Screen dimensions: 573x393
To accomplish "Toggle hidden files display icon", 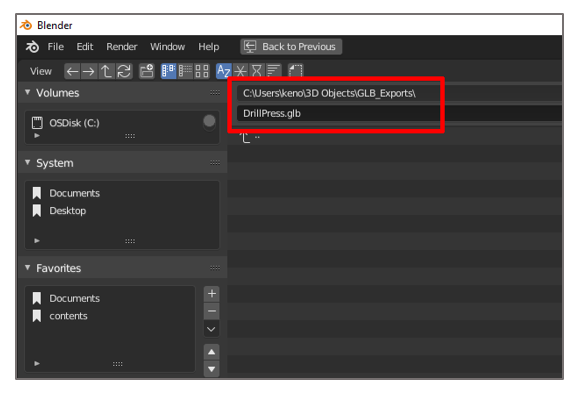I will [x=296, y=71].
